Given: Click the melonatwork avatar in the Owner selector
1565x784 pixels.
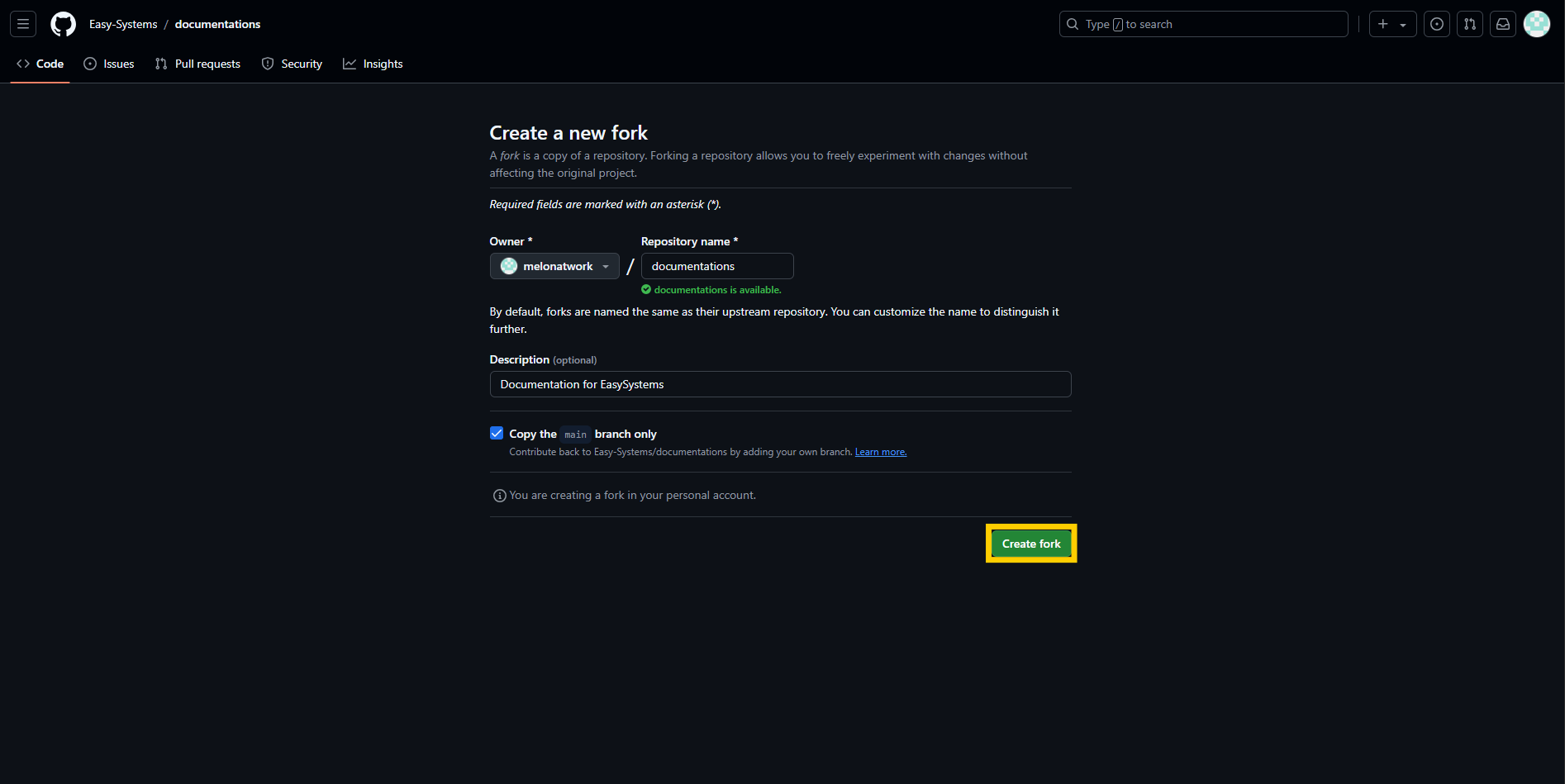Looking at the screenshot, I should 509,266.
